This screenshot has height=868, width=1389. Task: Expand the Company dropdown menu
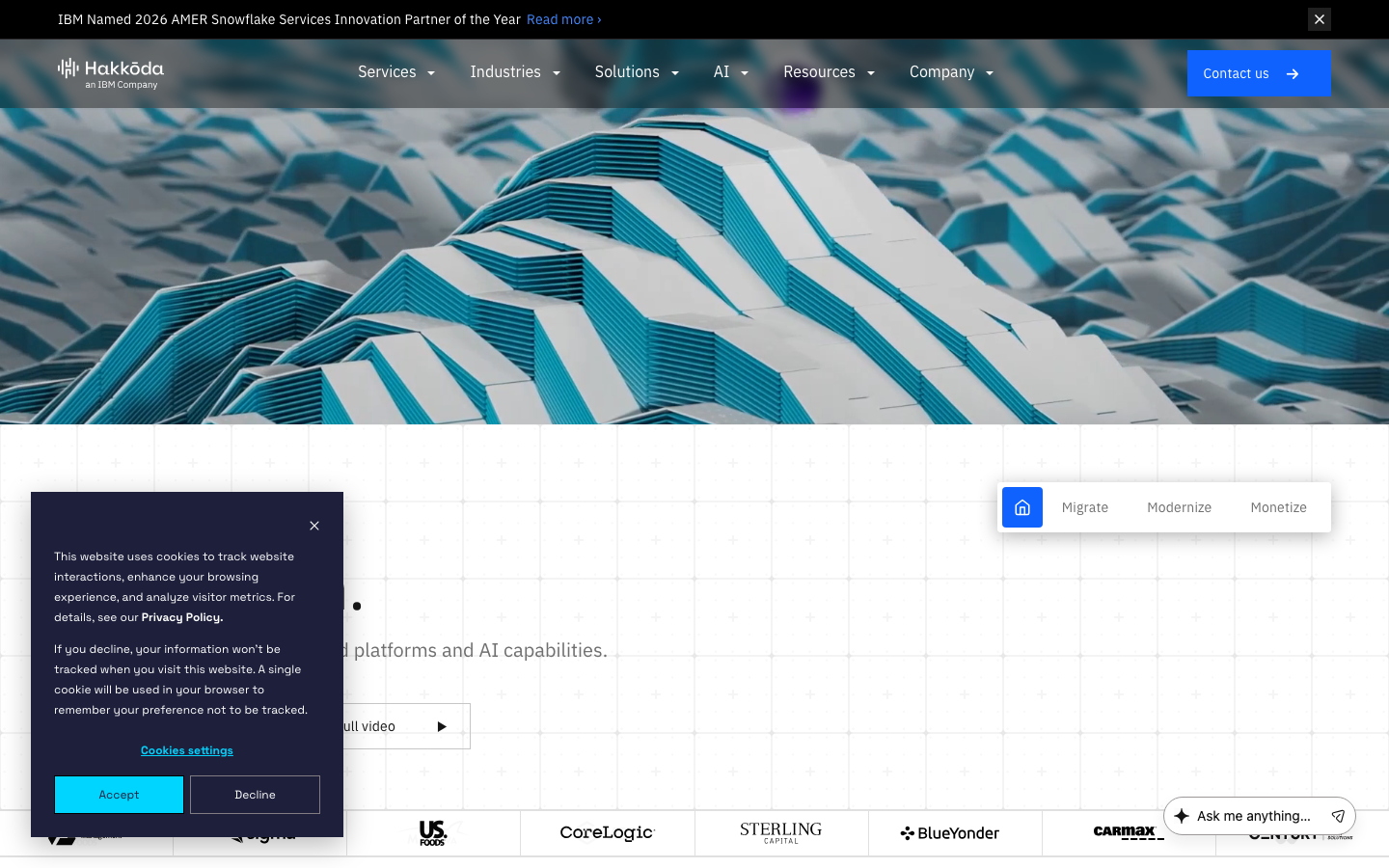(x=952, y=72)
